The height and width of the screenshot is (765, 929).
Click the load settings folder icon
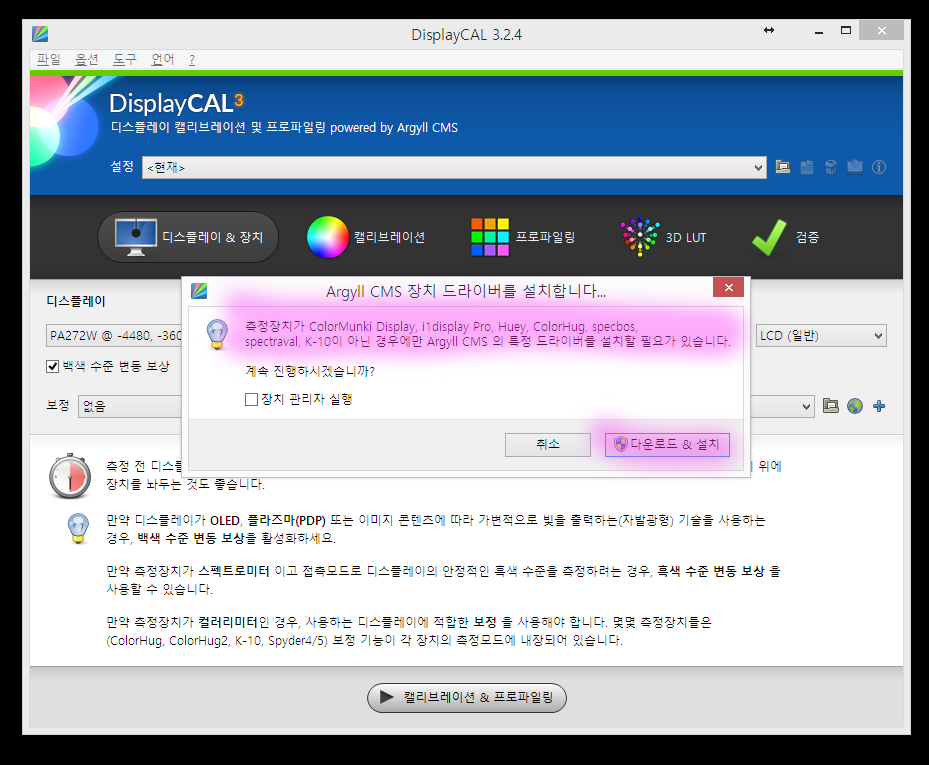click(x=783, y=167)
